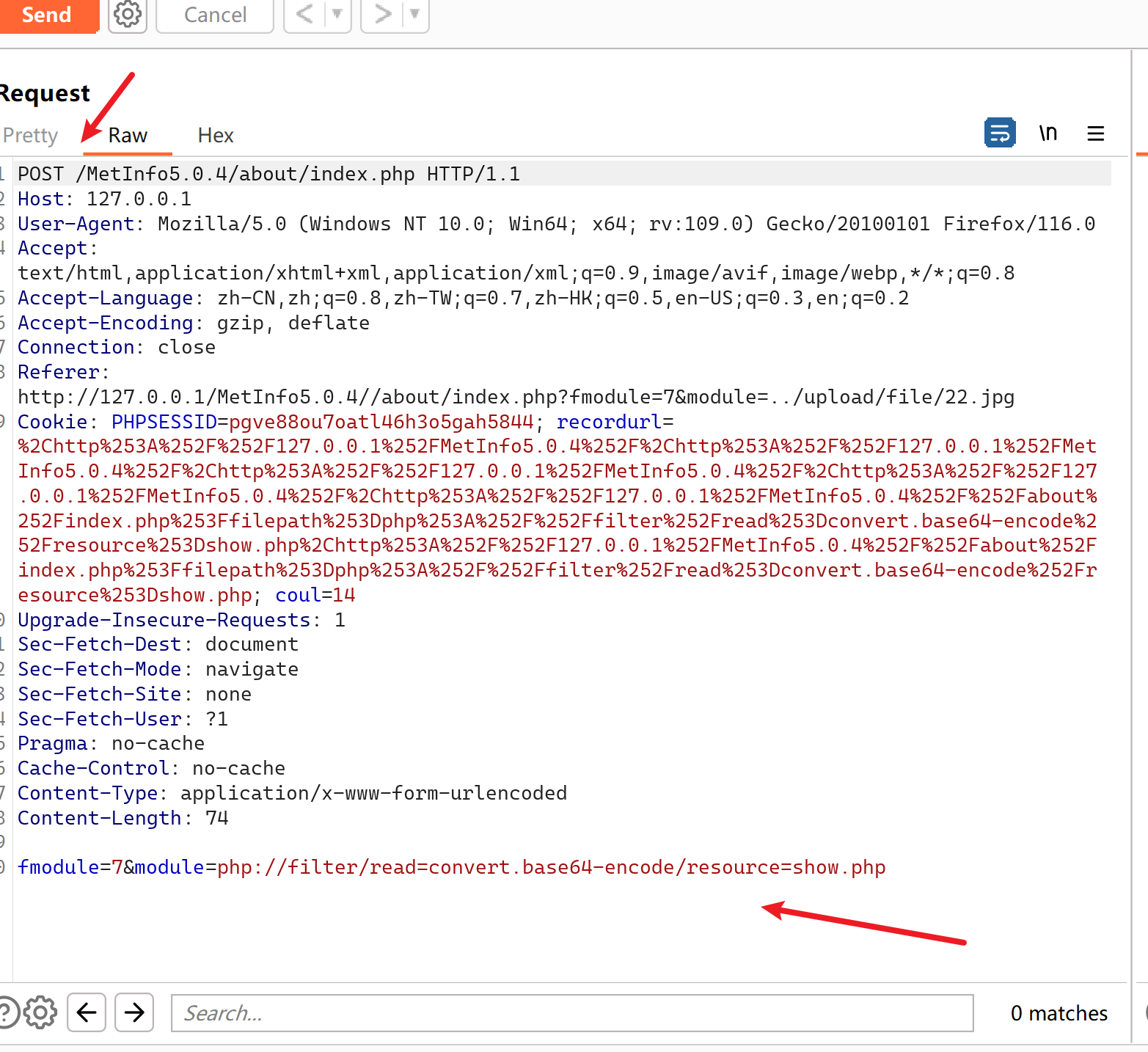Open back history dropdown arrow
This screenshot has width=1148, height=1052.
click(x=337, y=15)
